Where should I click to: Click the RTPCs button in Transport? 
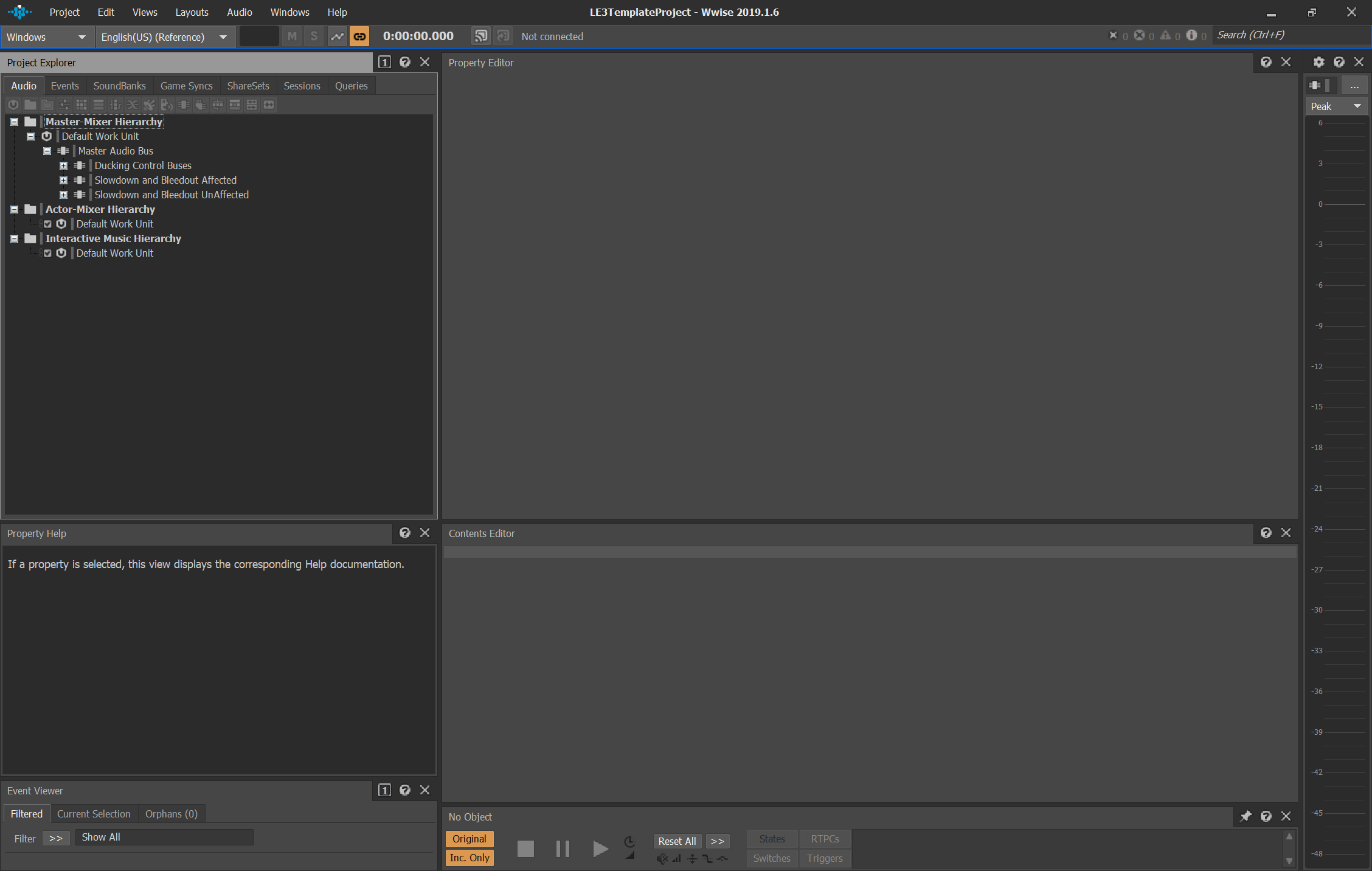coord(825,839)
